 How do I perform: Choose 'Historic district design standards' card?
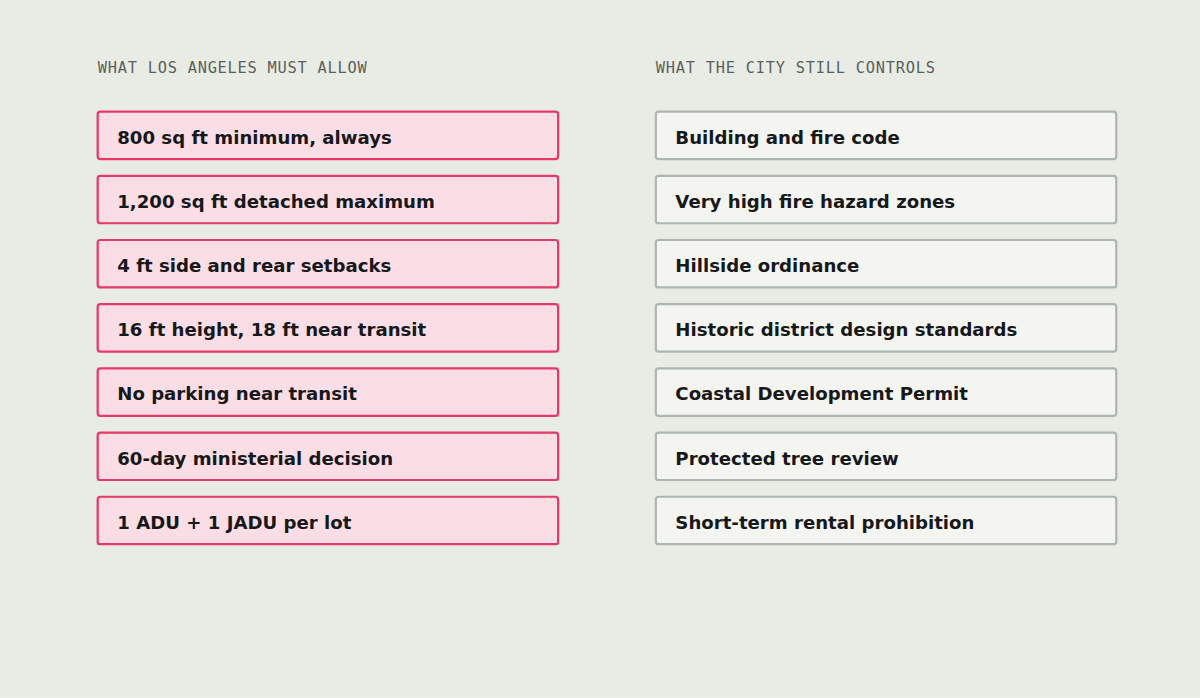pos(886,328)
